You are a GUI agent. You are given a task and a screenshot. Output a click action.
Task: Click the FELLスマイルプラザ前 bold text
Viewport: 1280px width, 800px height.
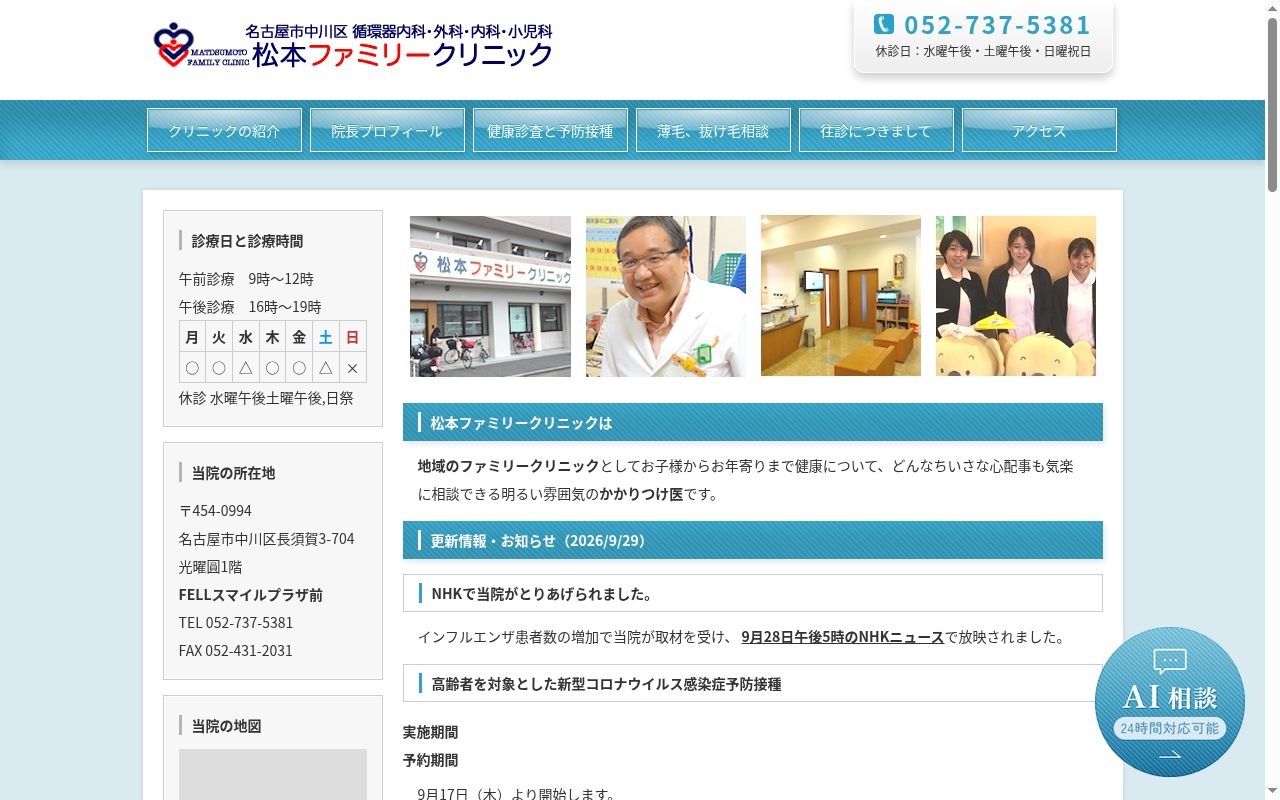tap(251, 595)
